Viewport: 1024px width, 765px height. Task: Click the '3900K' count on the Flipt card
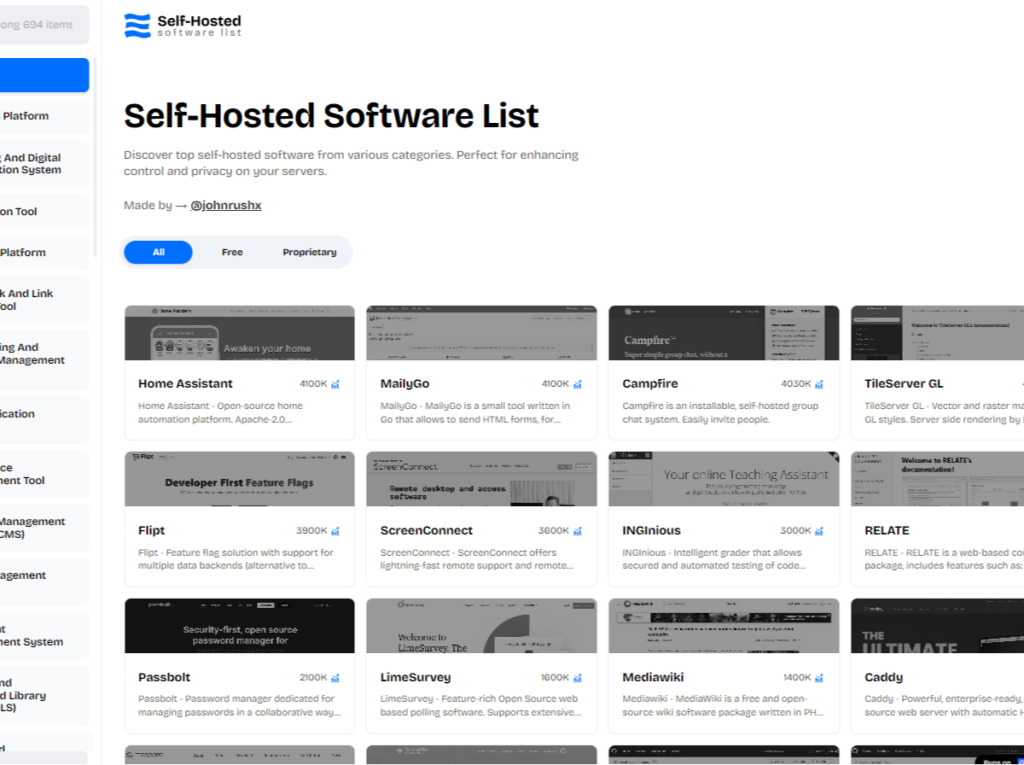(x=312, y=531)
